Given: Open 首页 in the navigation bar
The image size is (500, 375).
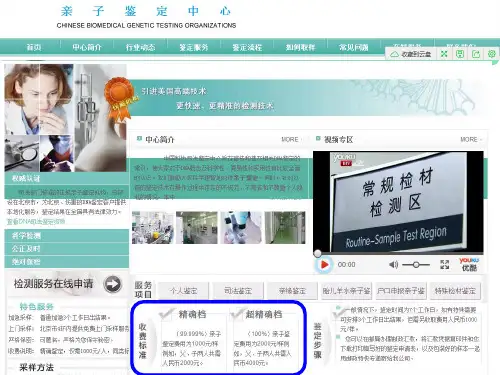Looking at the screenshot, I should click(x=34, y=47).
